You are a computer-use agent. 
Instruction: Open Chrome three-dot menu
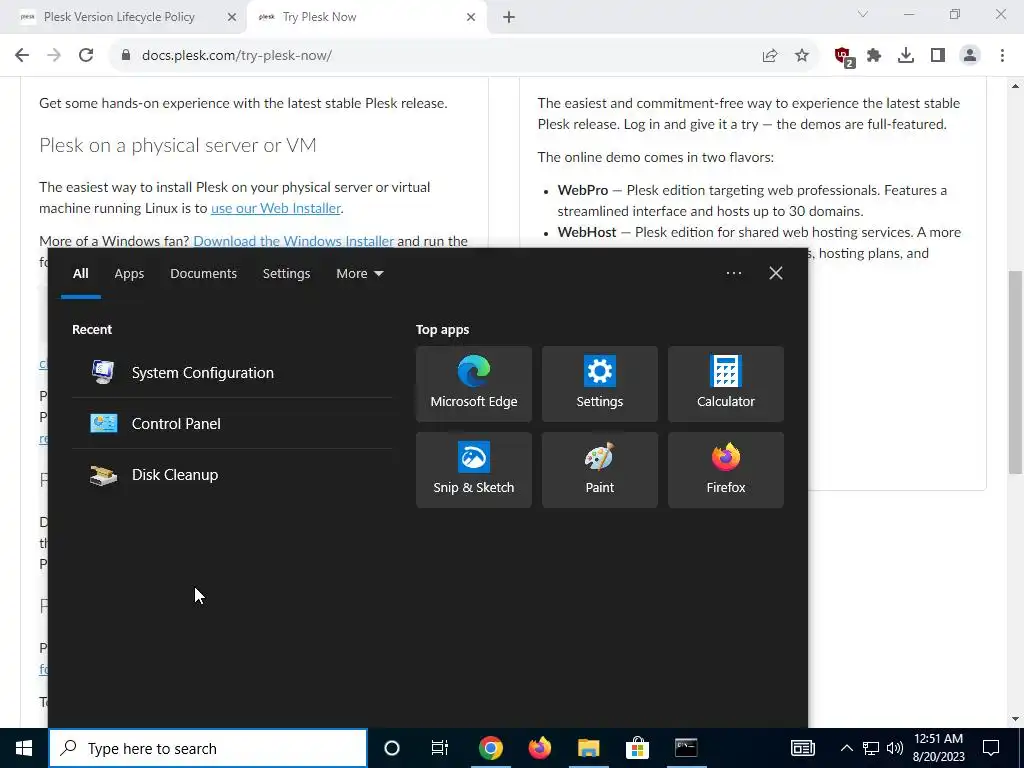(1002, 56)
